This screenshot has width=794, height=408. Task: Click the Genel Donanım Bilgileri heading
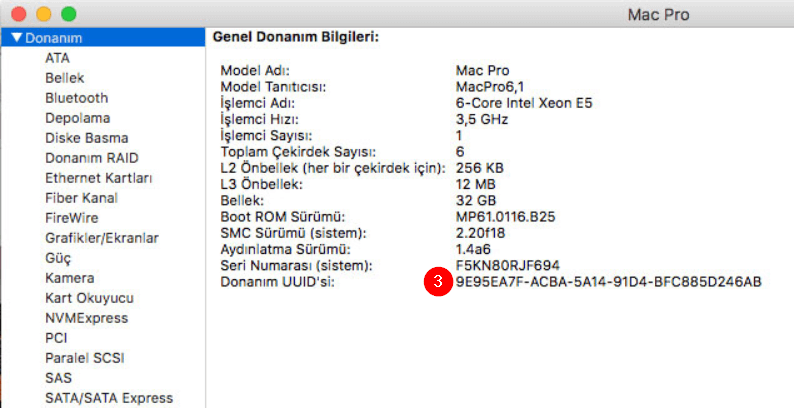point(296,37)
